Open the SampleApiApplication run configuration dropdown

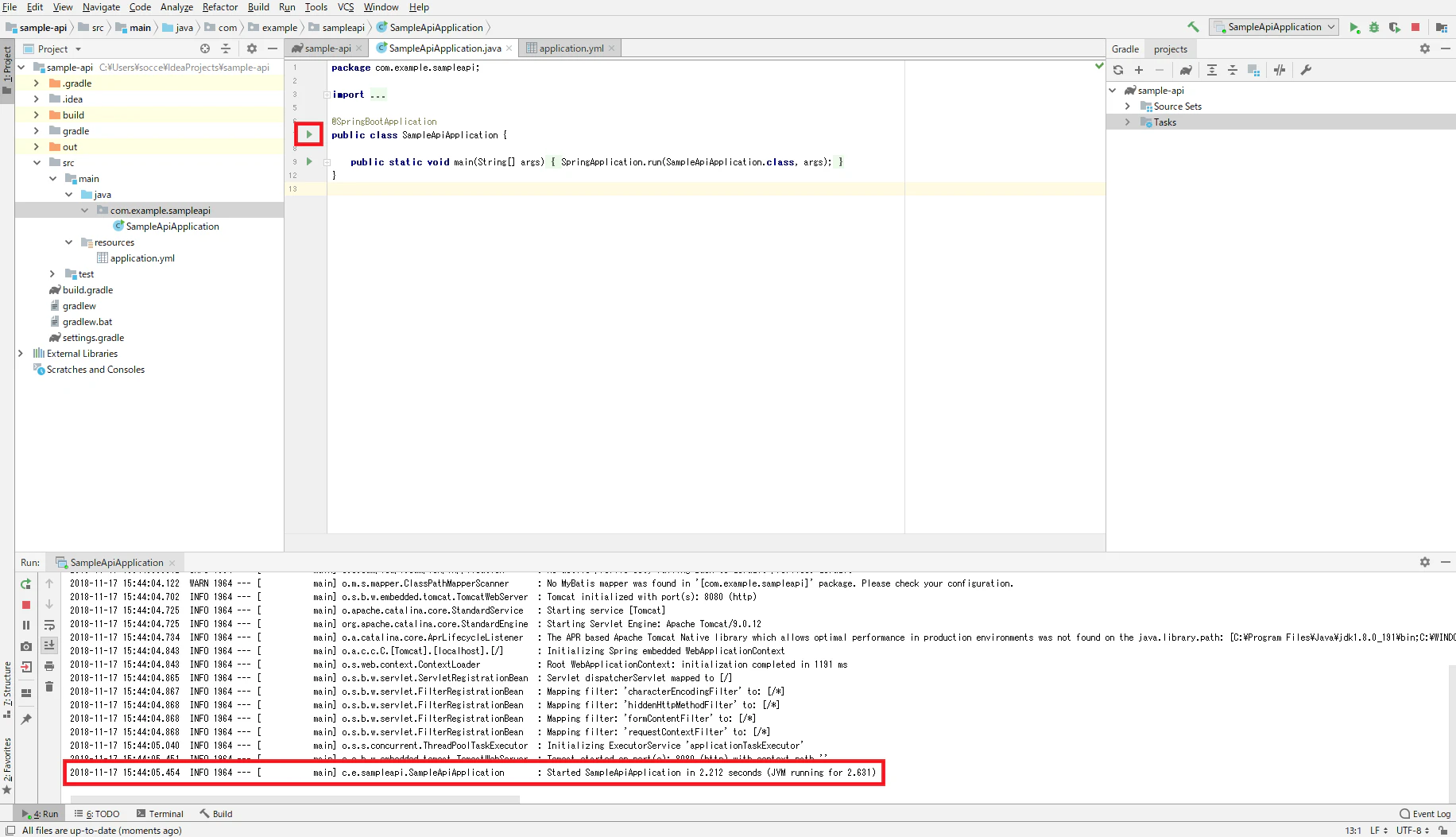[1274, 27]
